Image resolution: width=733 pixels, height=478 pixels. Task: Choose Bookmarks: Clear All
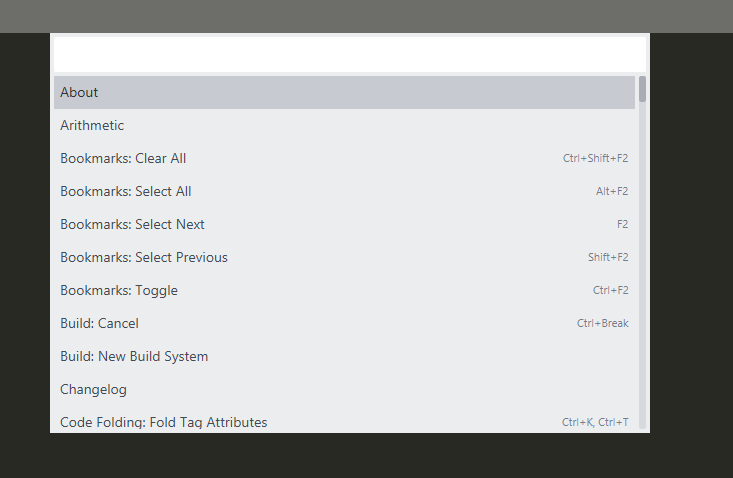coord(123,158)
